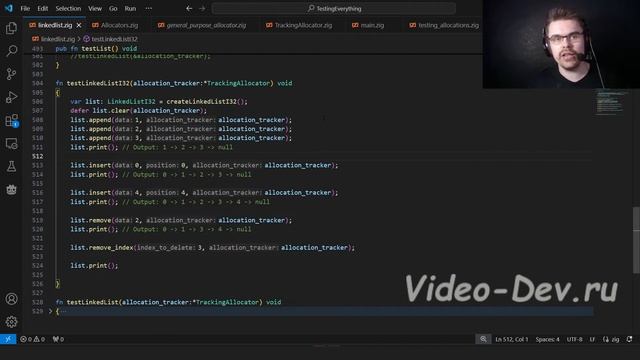This screenshot has height=360, width=640.
Task: Click the VS Code logo icon
Action: 8,8
